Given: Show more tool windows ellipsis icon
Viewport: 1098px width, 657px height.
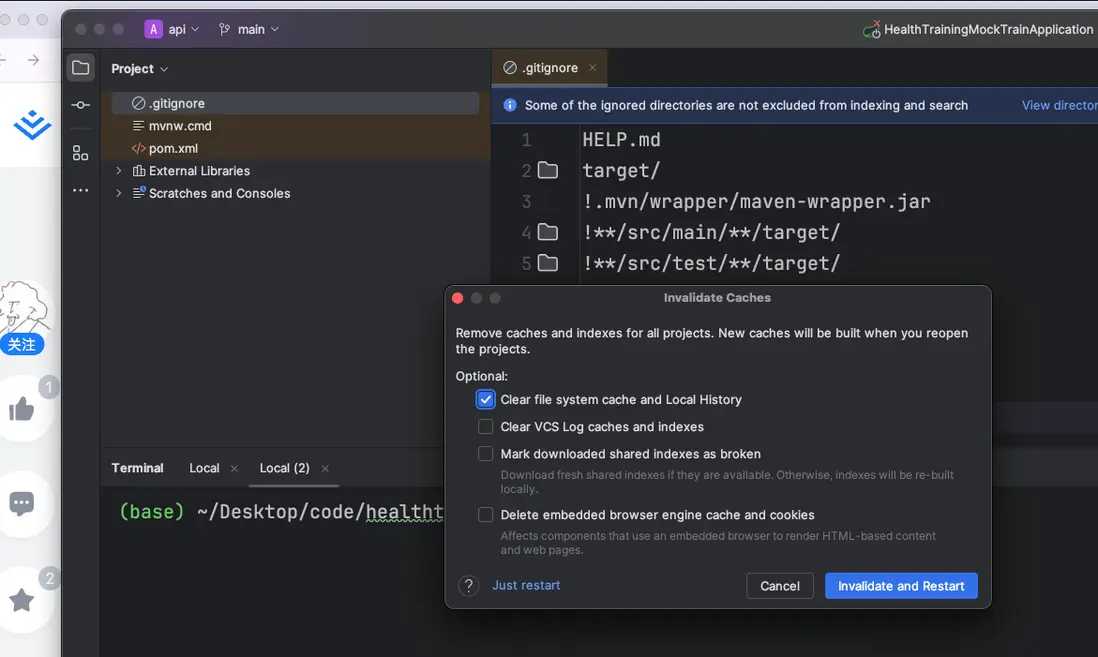Looking at the screenshot, I should [x=81, y=190].
